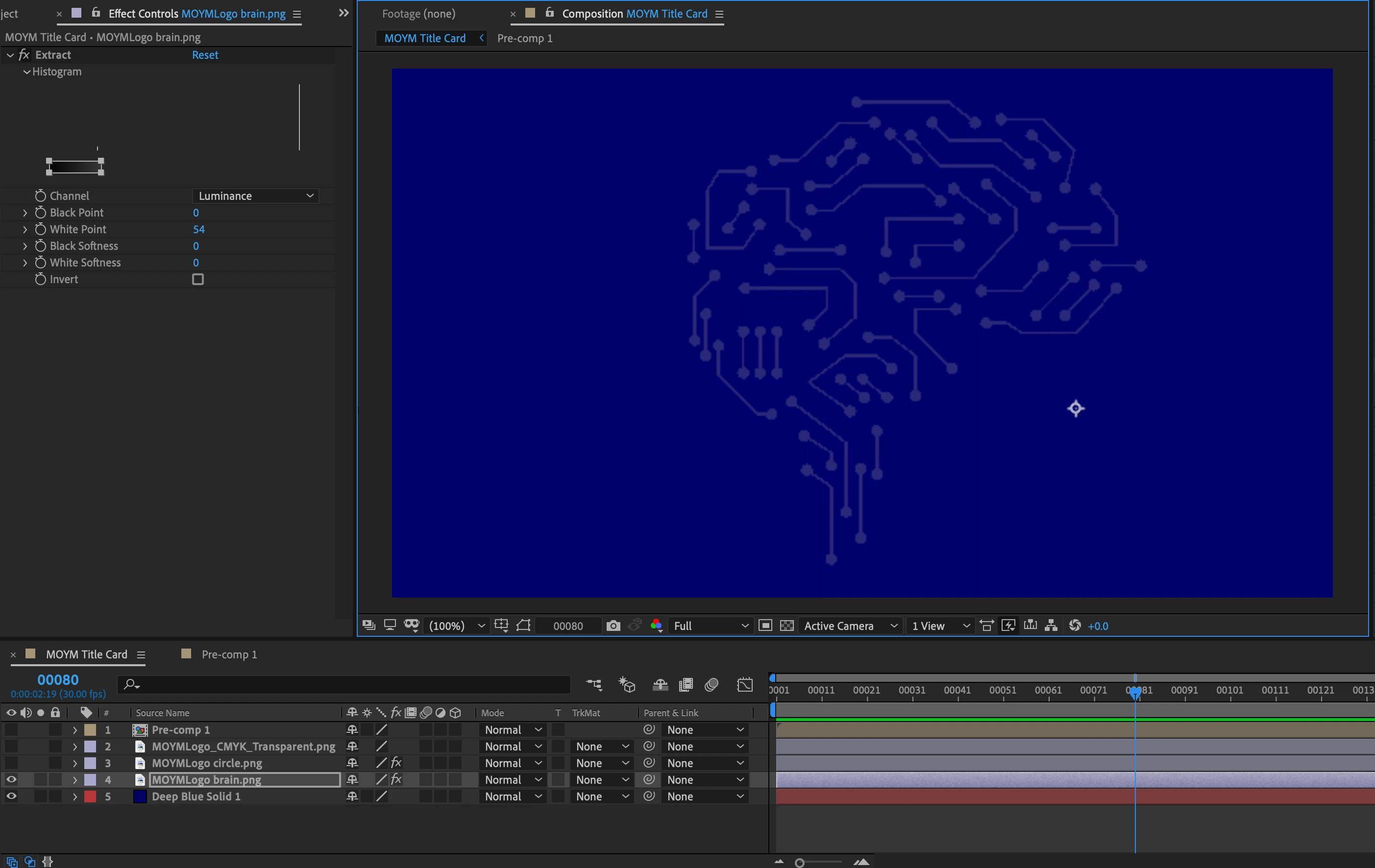The height and width of the screenshot is (868, 1375).
Task: Open the viewer resolution Full dropdown
Action: point(710,626)
